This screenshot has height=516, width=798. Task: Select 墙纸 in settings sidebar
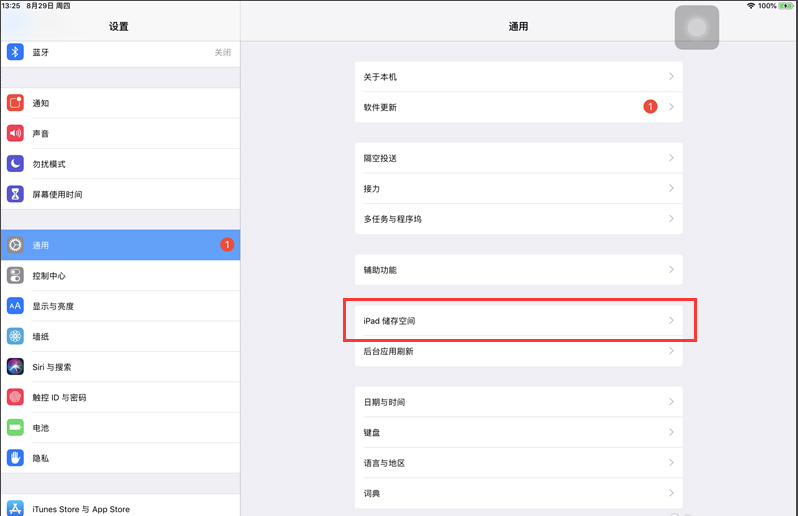(121, 336)
